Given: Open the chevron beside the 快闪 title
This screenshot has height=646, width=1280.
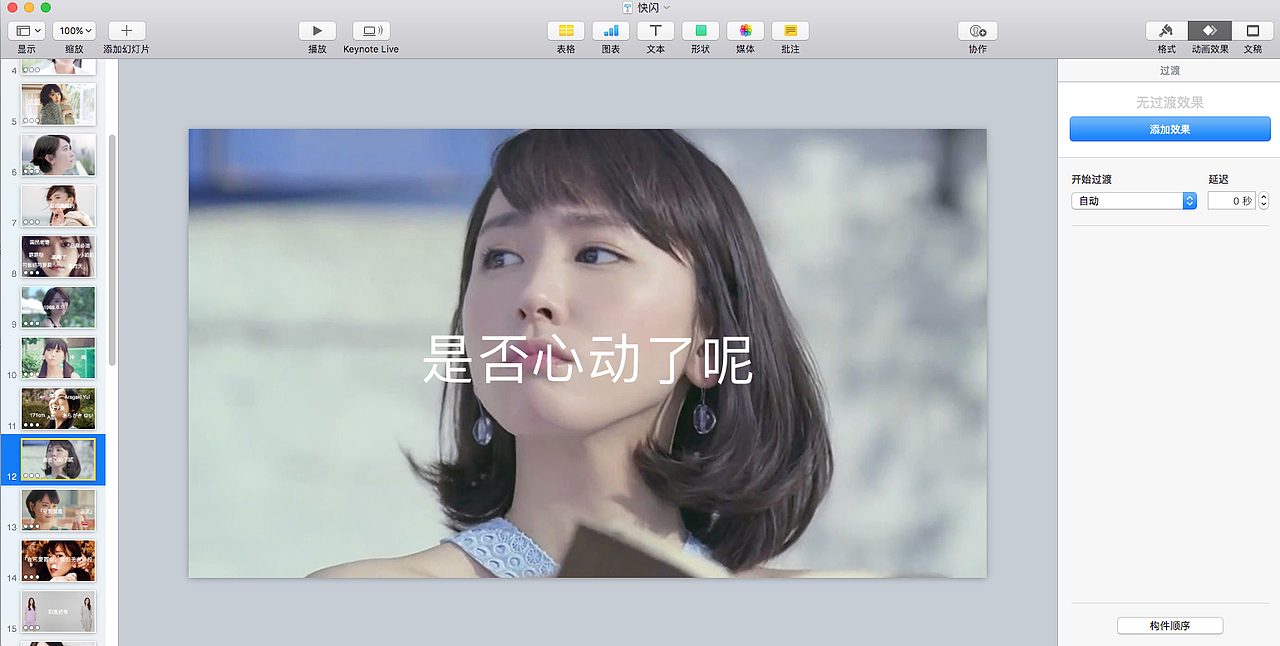Looking at the screenshot, I should pos(664,7).
